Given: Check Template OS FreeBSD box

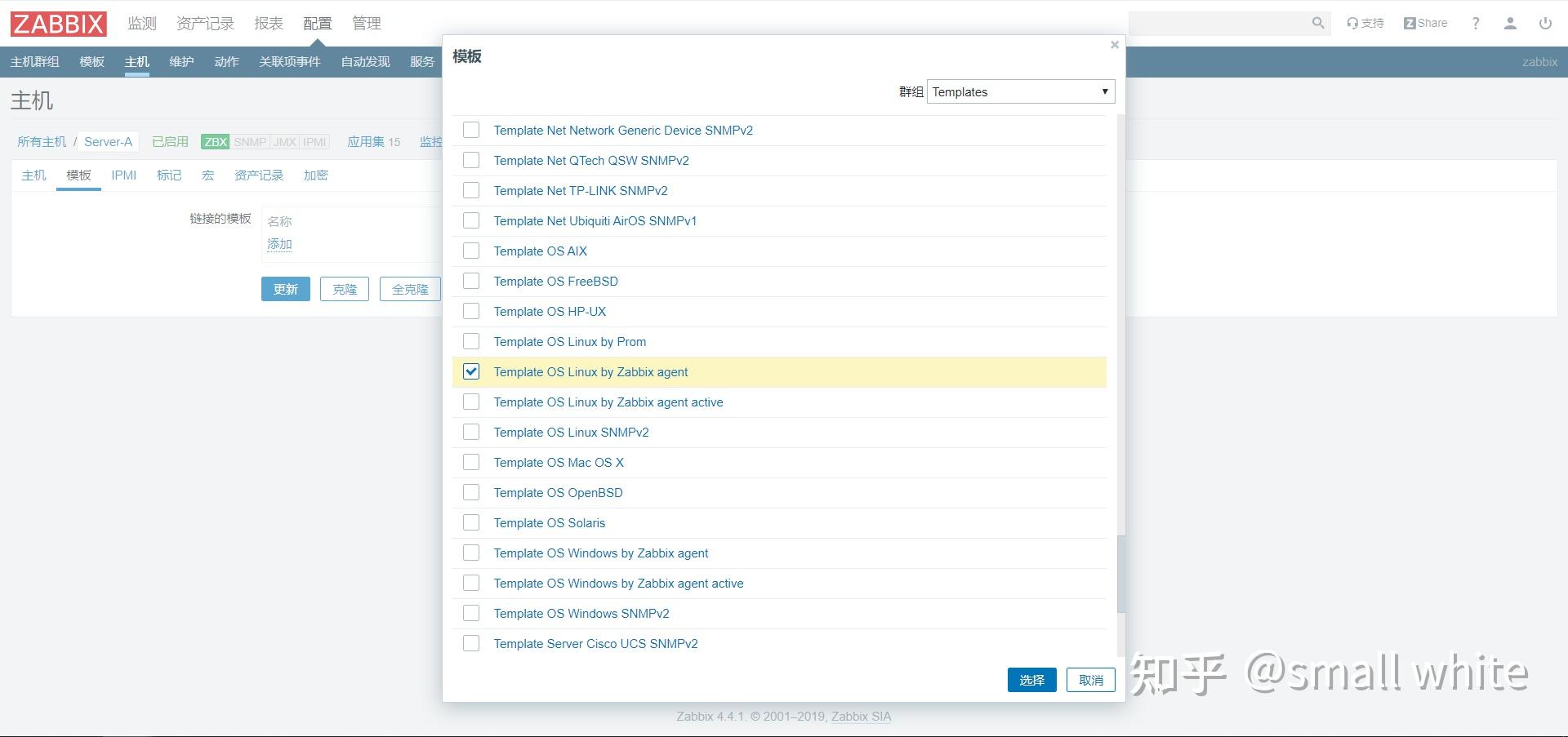Looking at the screenshot, I should click(x=471, y=281).
